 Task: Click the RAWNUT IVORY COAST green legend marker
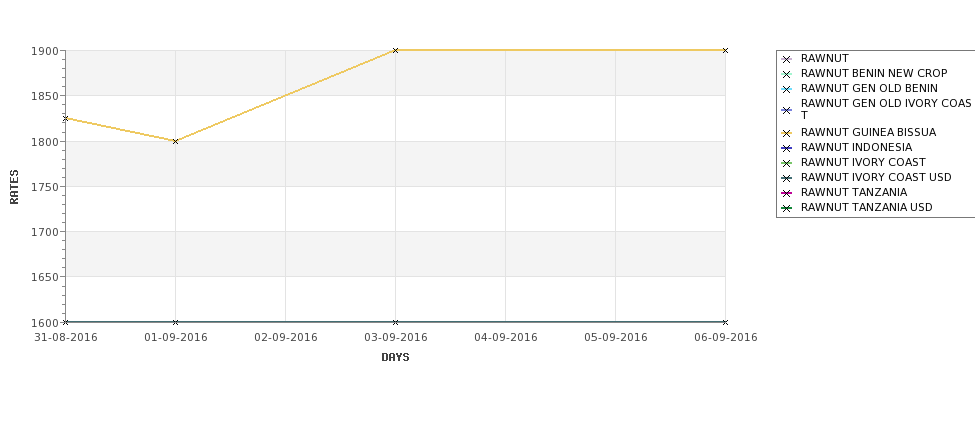point(787,163)
